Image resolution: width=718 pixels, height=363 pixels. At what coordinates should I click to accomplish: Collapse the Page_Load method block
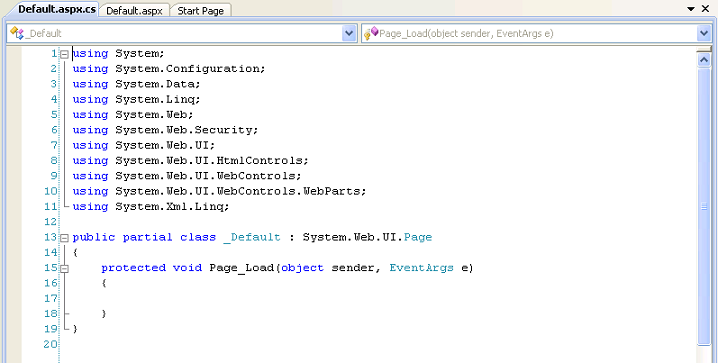point(64,269)
